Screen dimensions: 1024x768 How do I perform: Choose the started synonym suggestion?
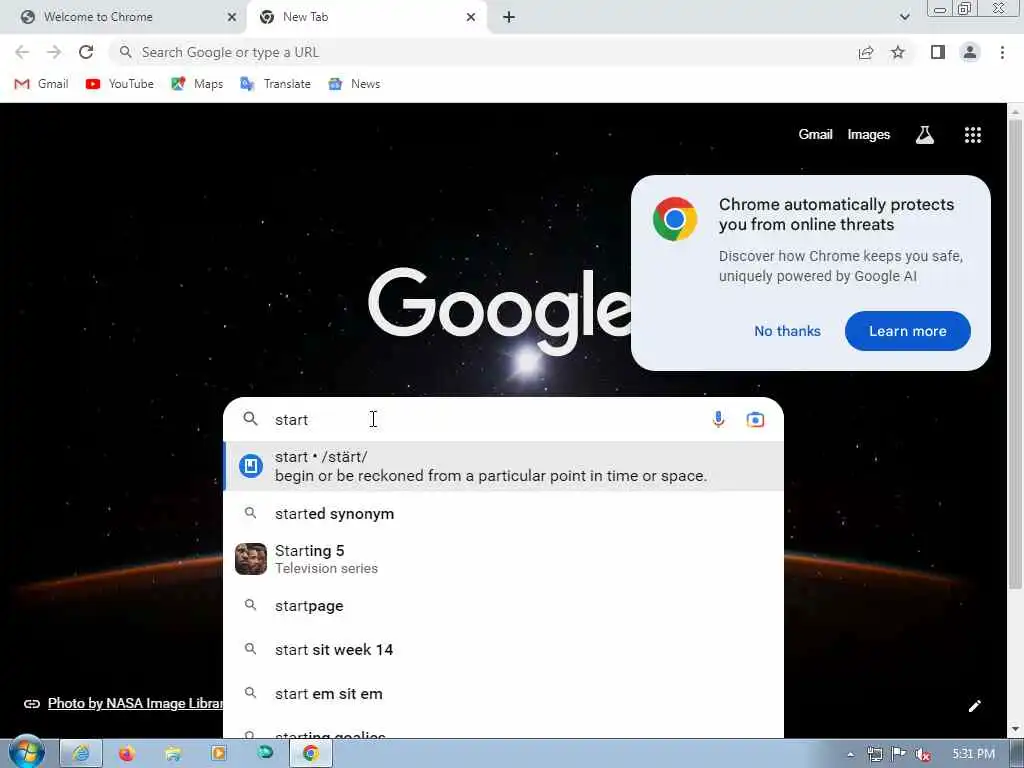(504, 514)
